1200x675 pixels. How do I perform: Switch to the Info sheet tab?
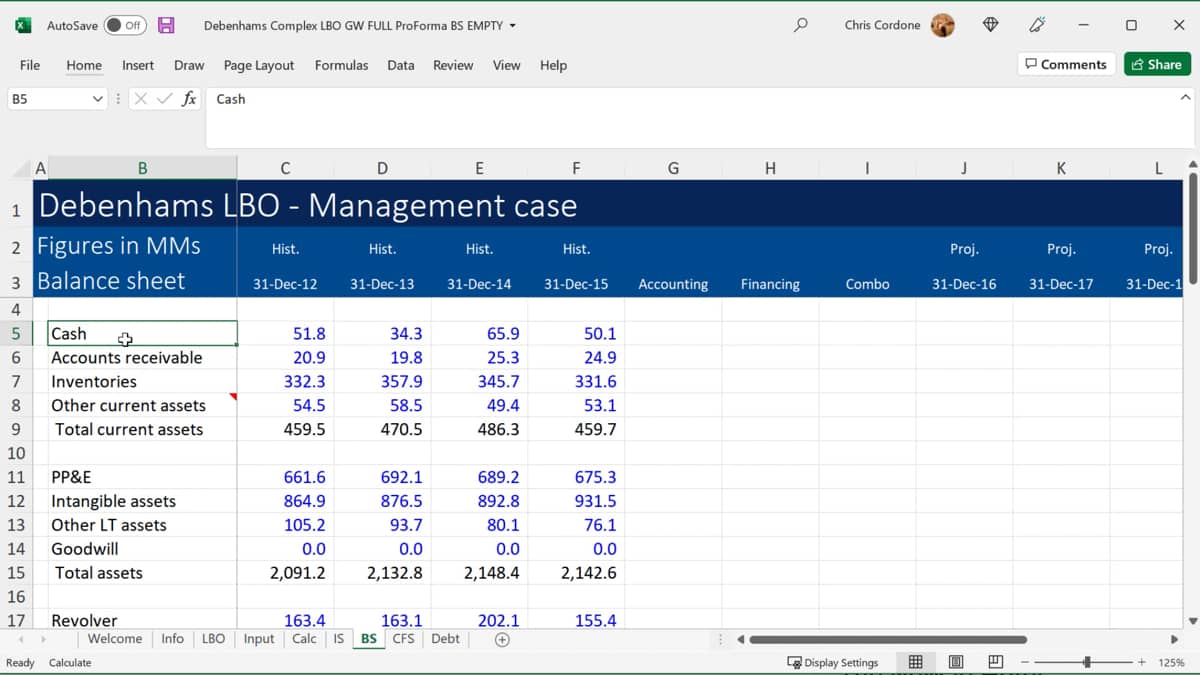coord(173,639)
